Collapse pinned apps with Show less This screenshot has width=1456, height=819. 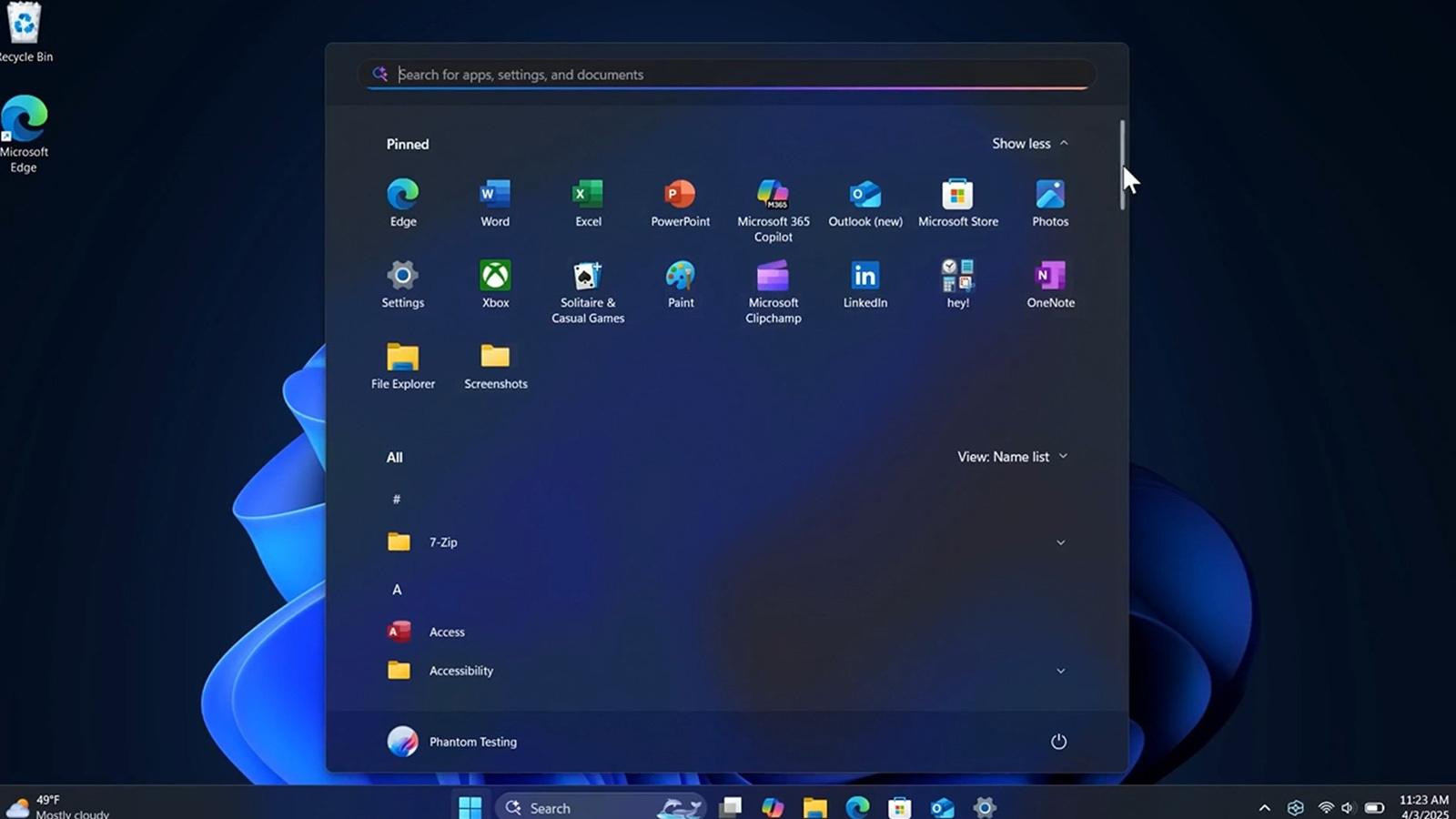pos(1030,144)
